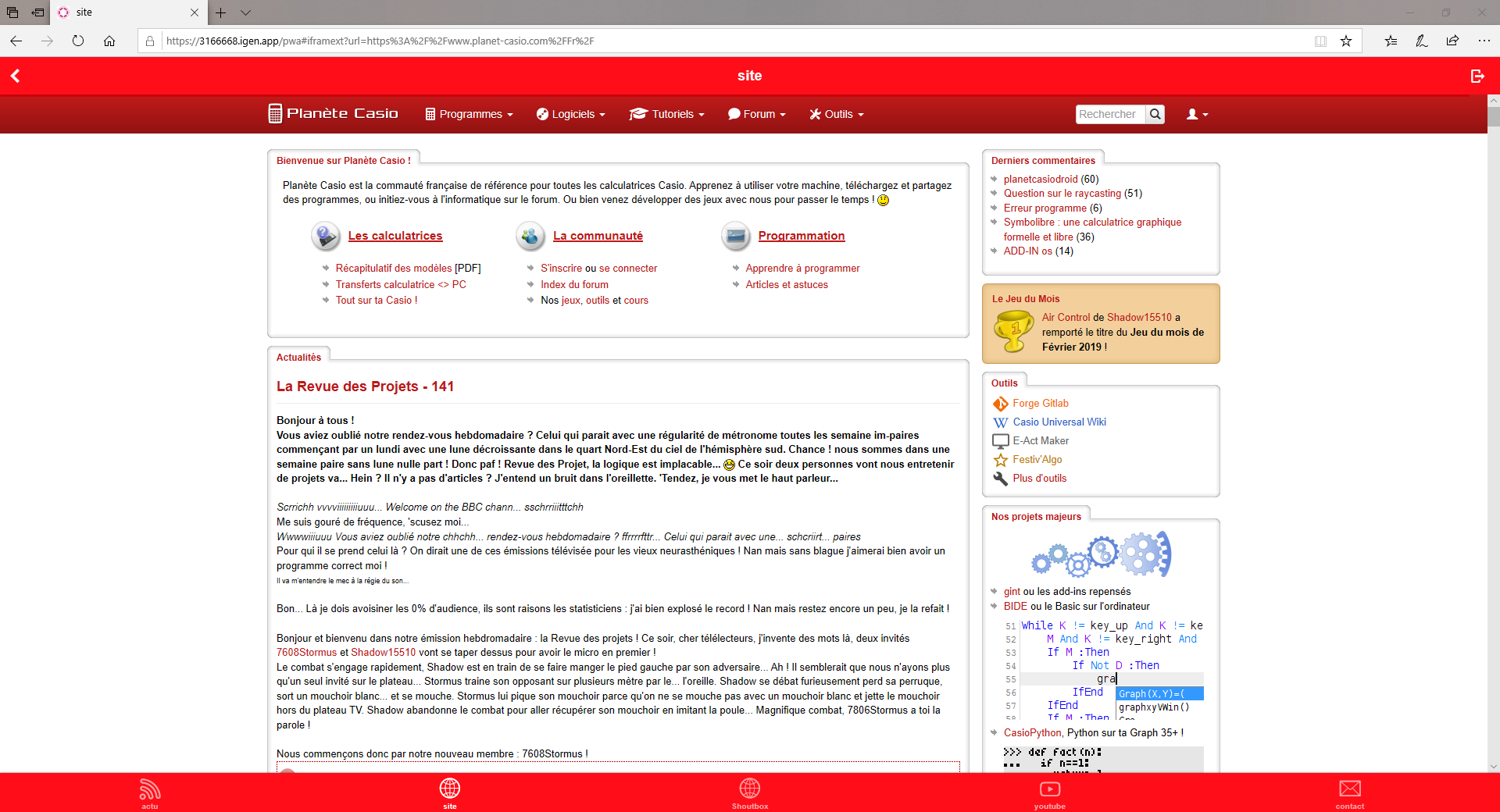This screenshot has width=1500, height=812.
Task: Open BIDE project link
Action: pos(1016,606)
